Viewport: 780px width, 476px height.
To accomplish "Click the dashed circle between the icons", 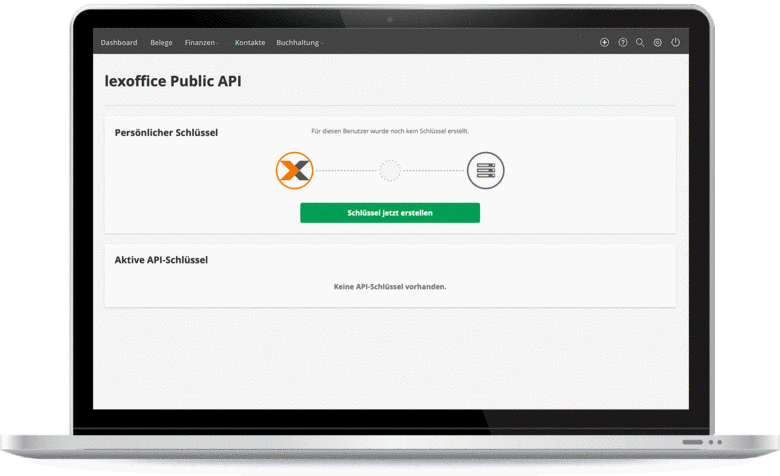I will (390, 171).
